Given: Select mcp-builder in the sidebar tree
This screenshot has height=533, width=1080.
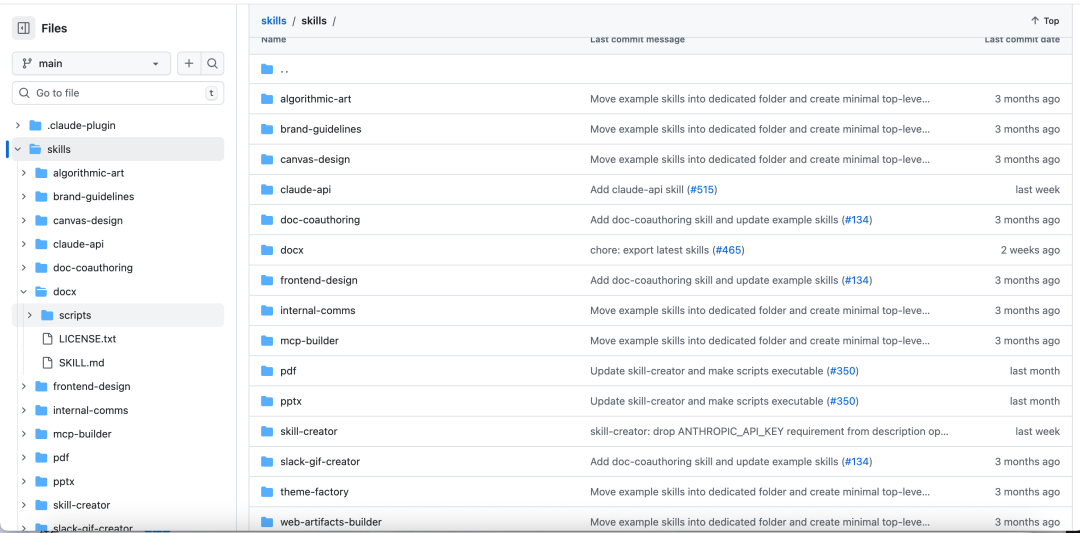Looking at the screenshot, I should (82, 434).
